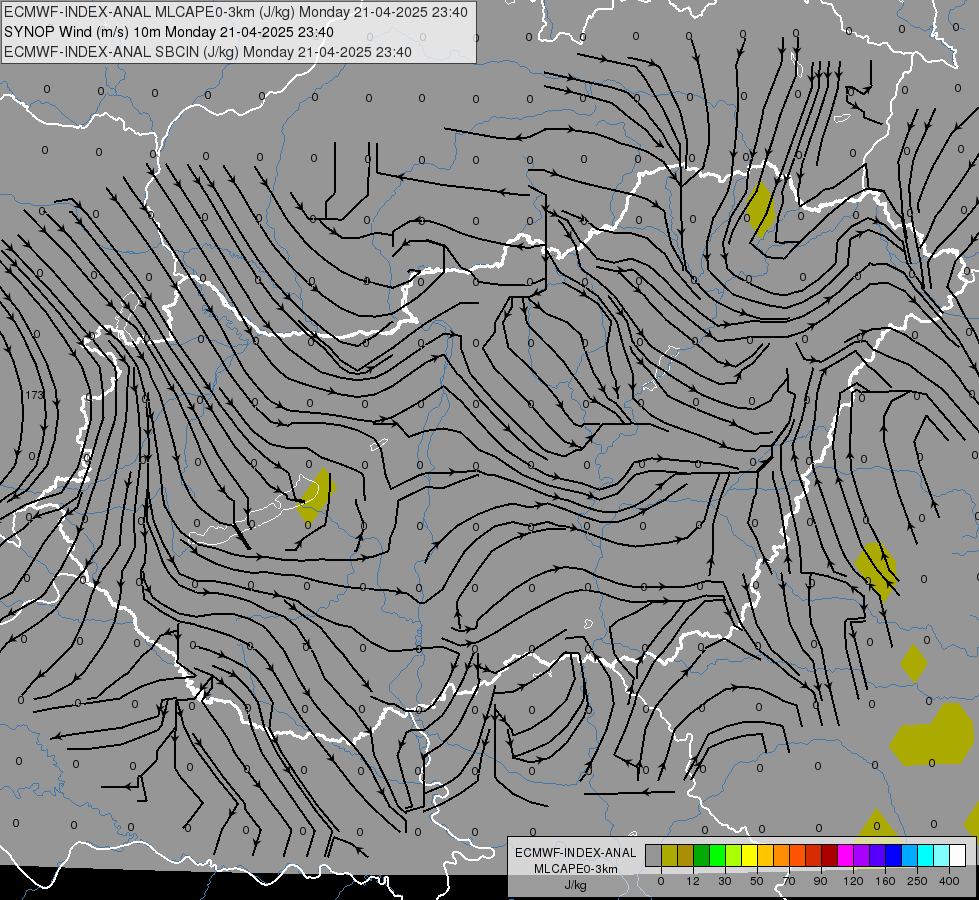Click the legend unit 'J/kg'
Viewport: 979px width, 900px height.
(575, 884)
